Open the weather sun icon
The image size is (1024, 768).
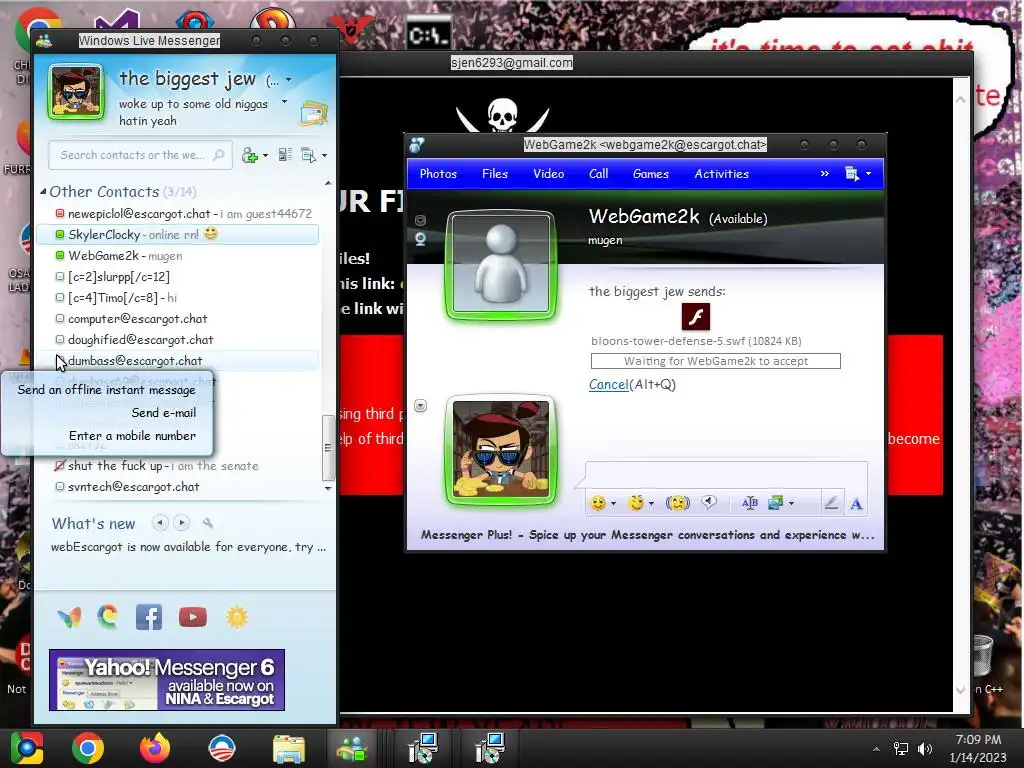coord(237,616)
